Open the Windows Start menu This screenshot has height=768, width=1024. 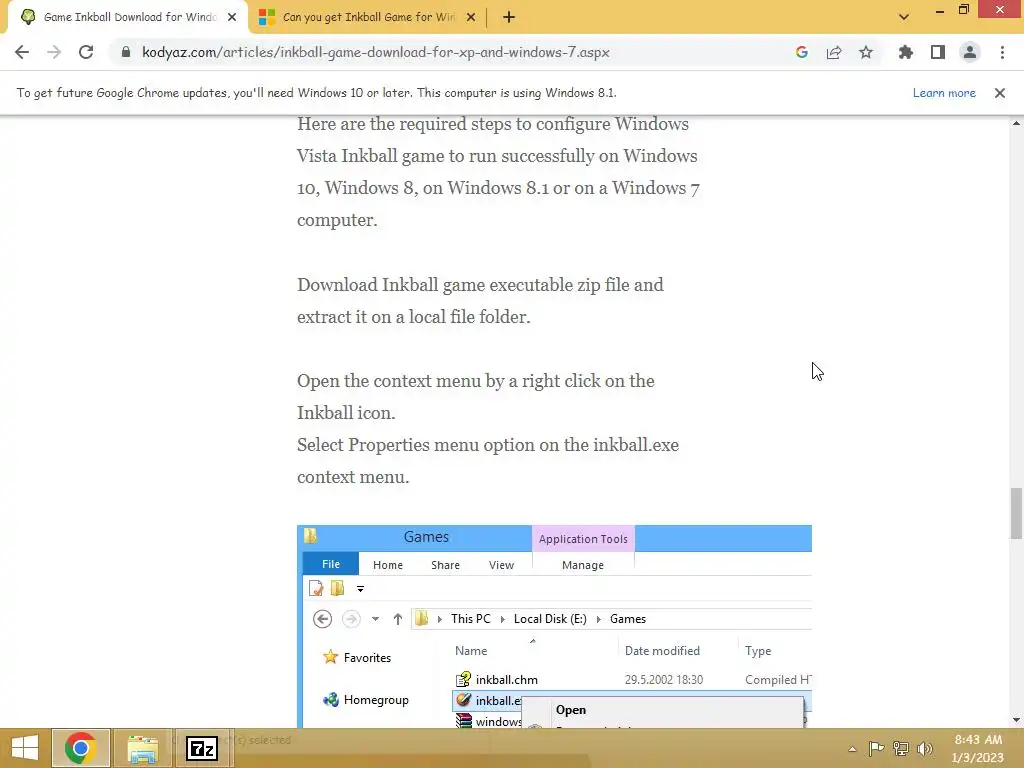pos(25,748)
